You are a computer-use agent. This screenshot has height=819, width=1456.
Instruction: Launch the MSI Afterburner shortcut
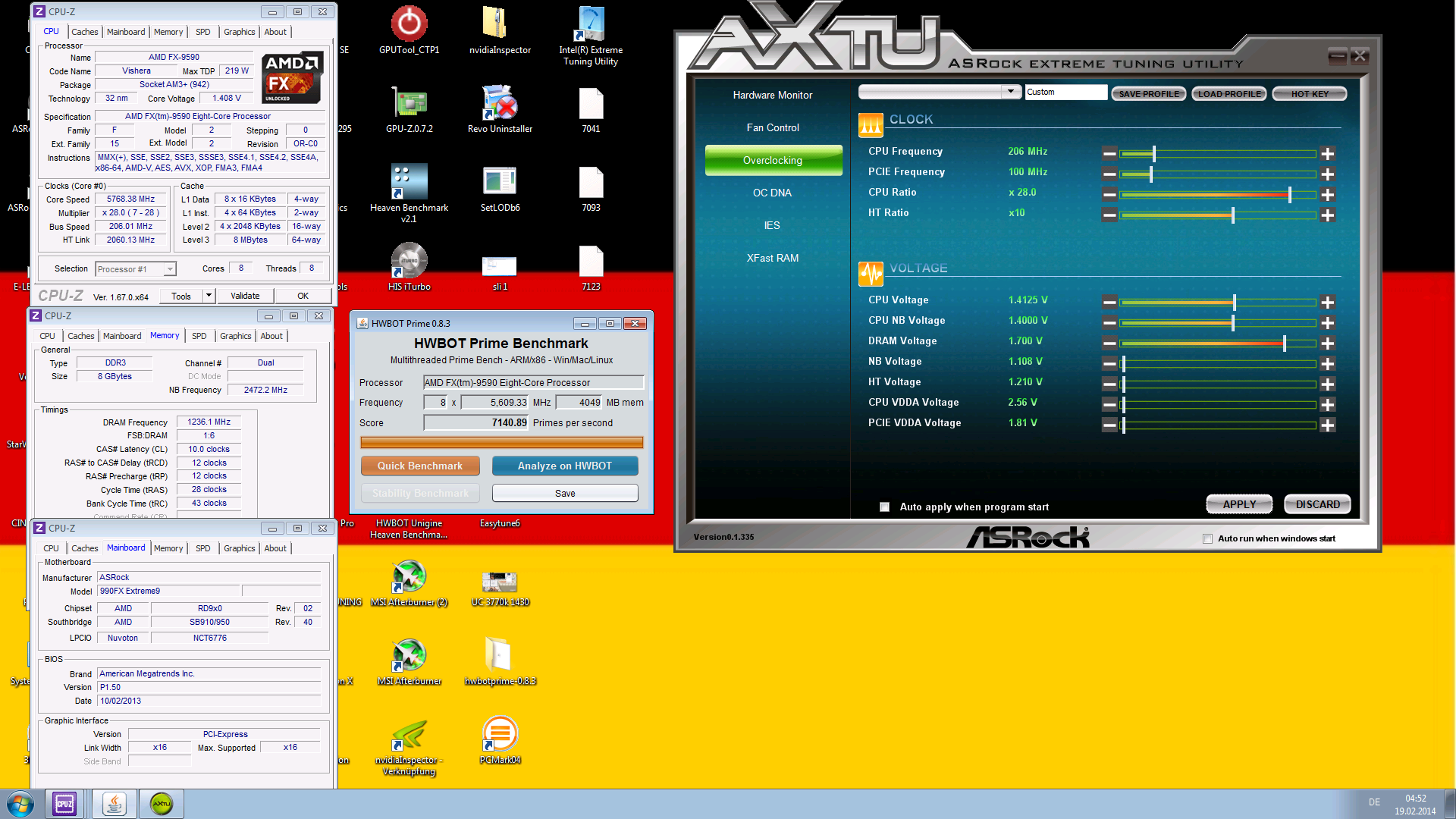[x=409, y=661]
